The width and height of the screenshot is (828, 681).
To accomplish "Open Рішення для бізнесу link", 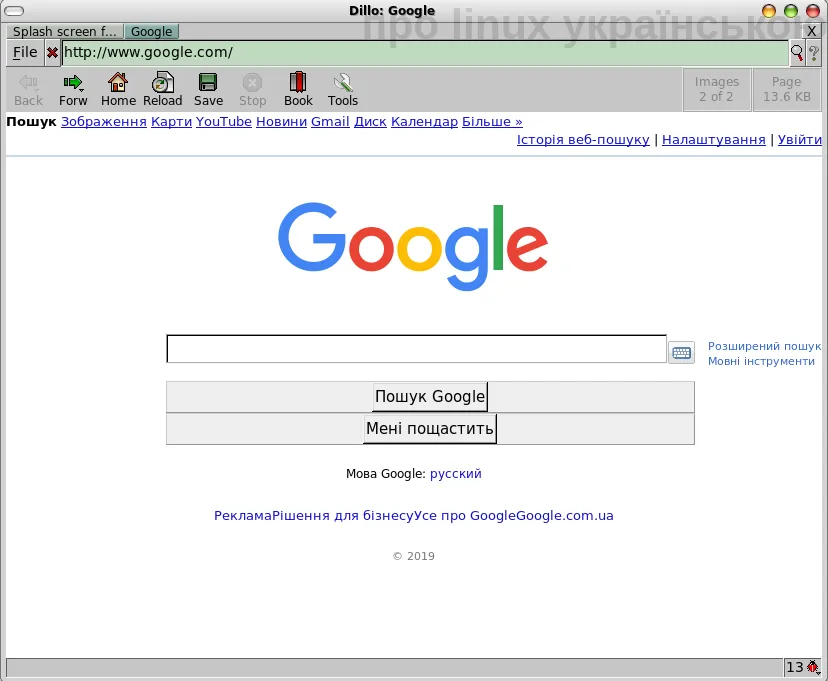I will tap(343, 516).
